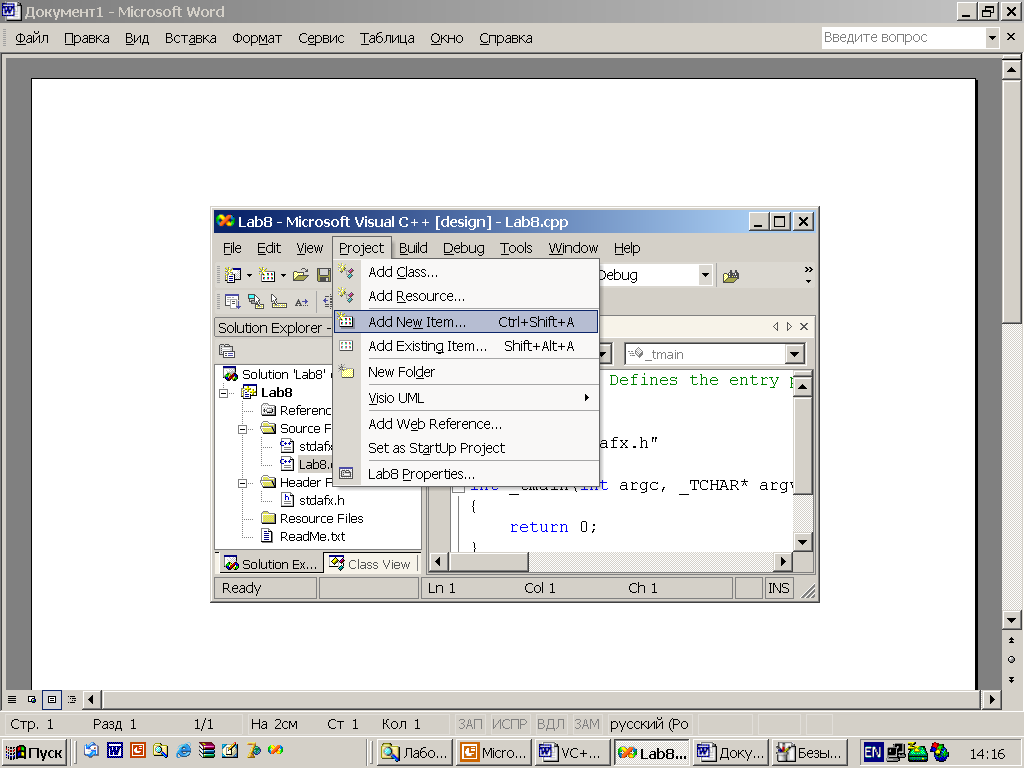Screen dimensions: 1024x768
Task: Collapse the Source Files folder node
Action: coord(242,429)
